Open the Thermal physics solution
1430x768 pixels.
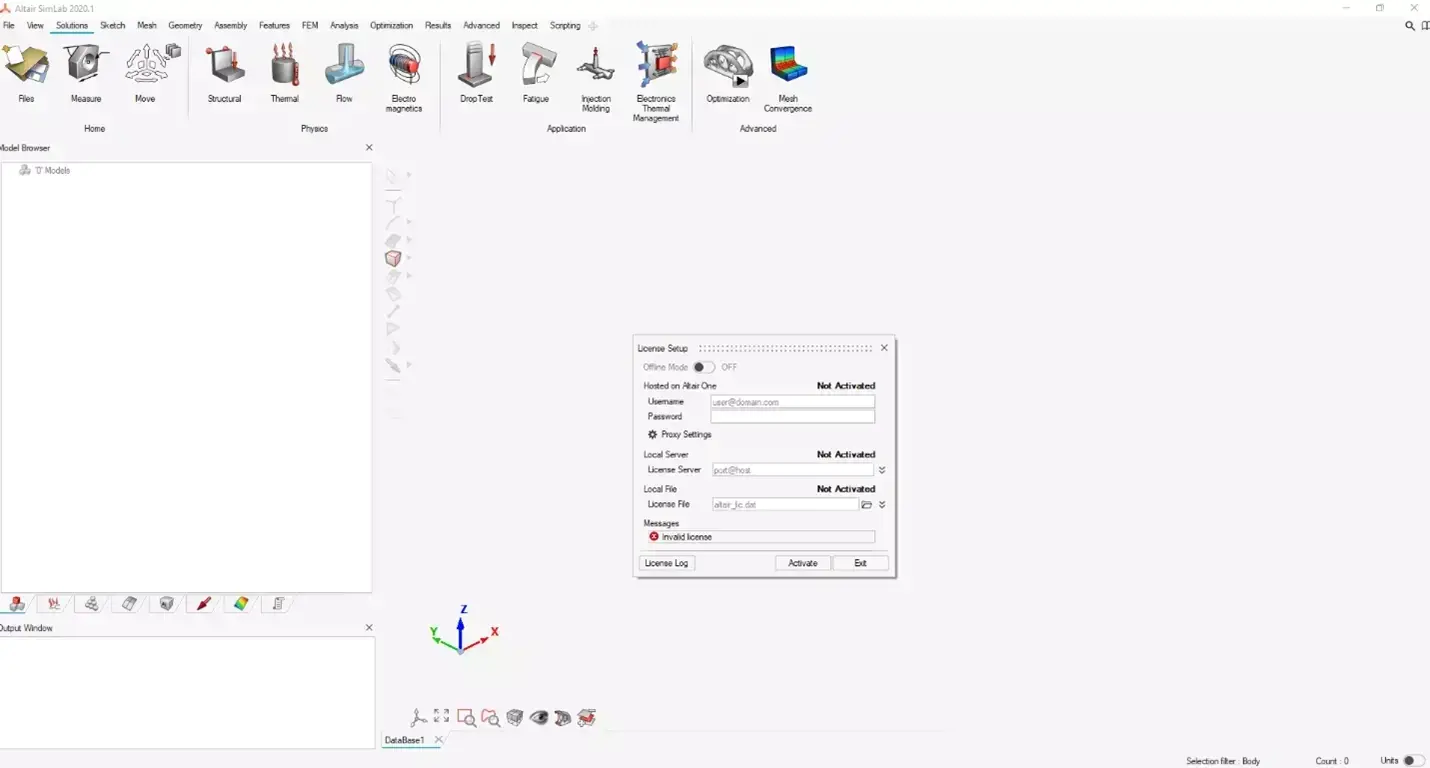(285, 73)
